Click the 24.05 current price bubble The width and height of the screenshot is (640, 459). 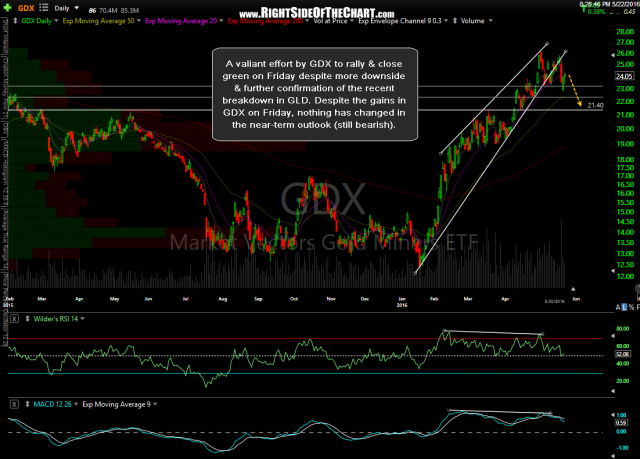[x=624, y=76]
